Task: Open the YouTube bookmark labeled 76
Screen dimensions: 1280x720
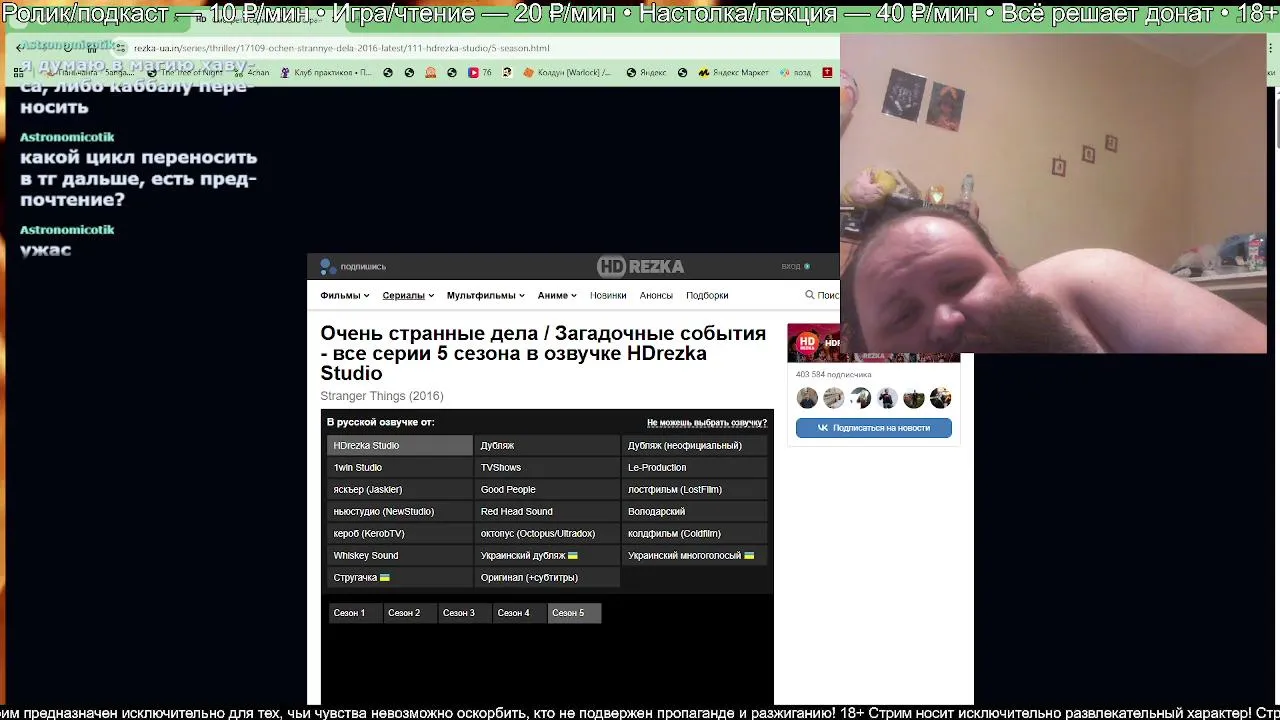Action: pos(481,73)
